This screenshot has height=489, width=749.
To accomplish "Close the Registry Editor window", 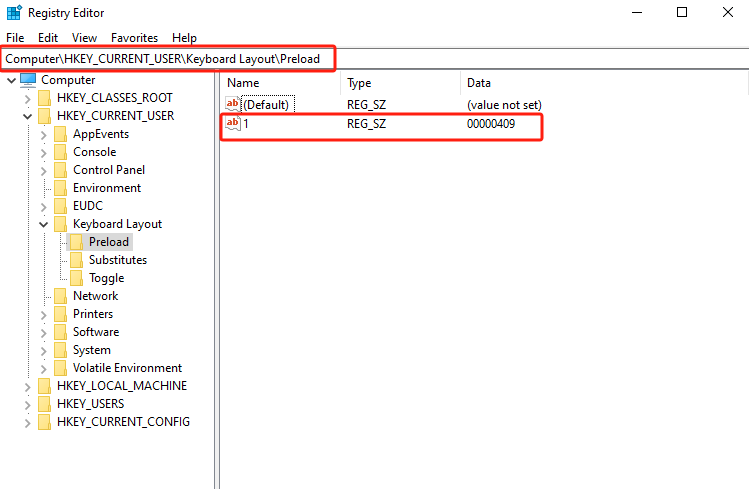I will click(x=728, y=12).
